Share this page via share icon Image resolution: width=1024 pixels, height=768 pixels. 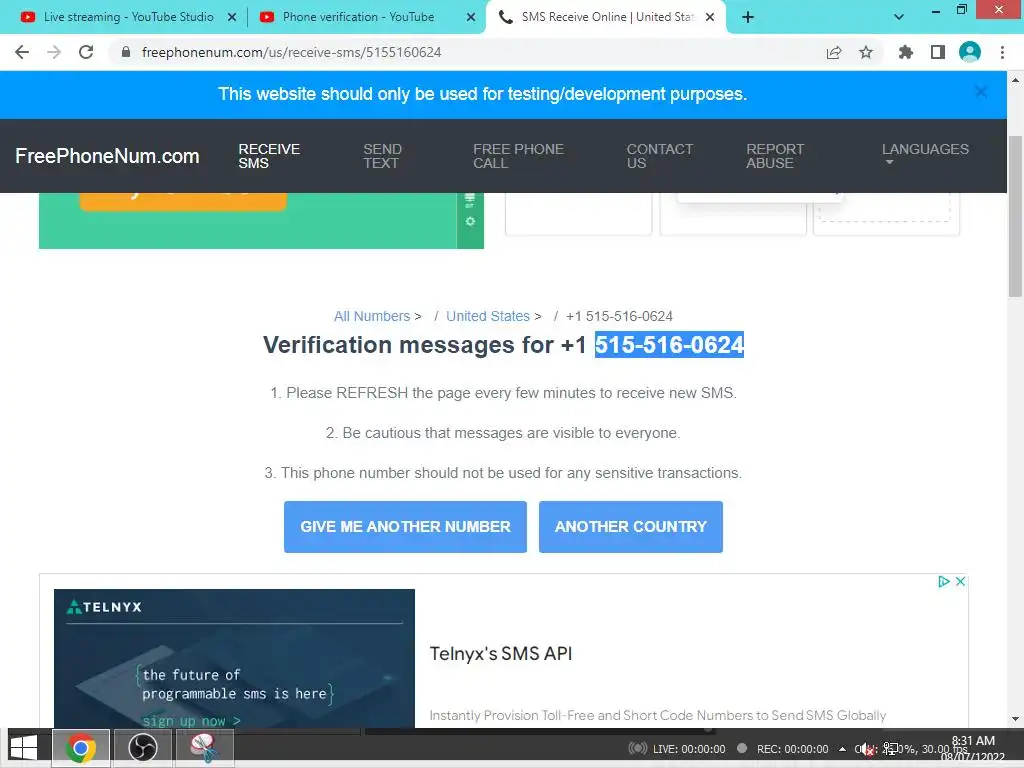click(x=833, y=52)
